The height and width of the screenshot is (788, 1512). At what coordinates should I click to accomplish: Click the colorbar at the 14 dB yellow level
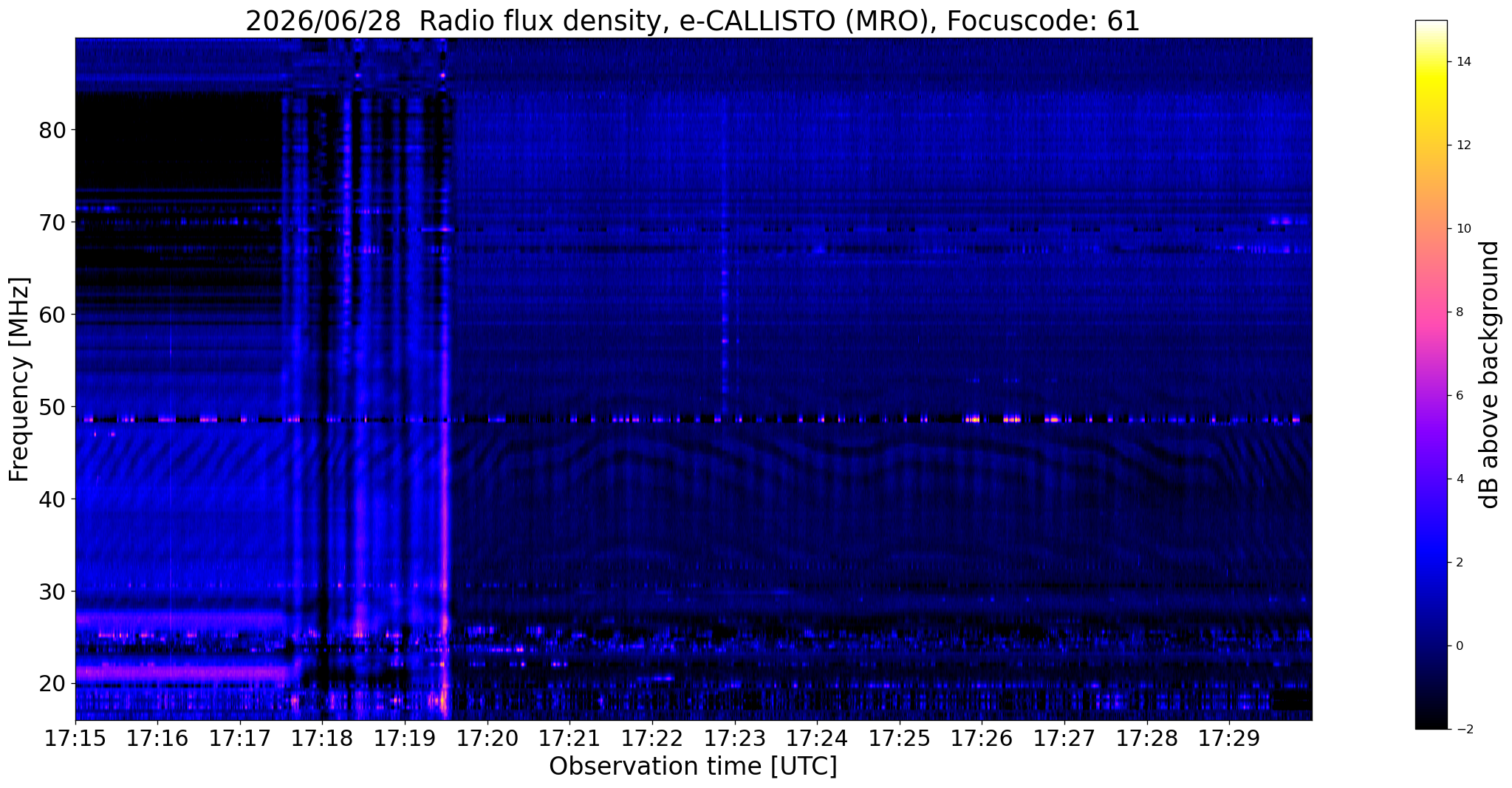tap(1431, 62)
